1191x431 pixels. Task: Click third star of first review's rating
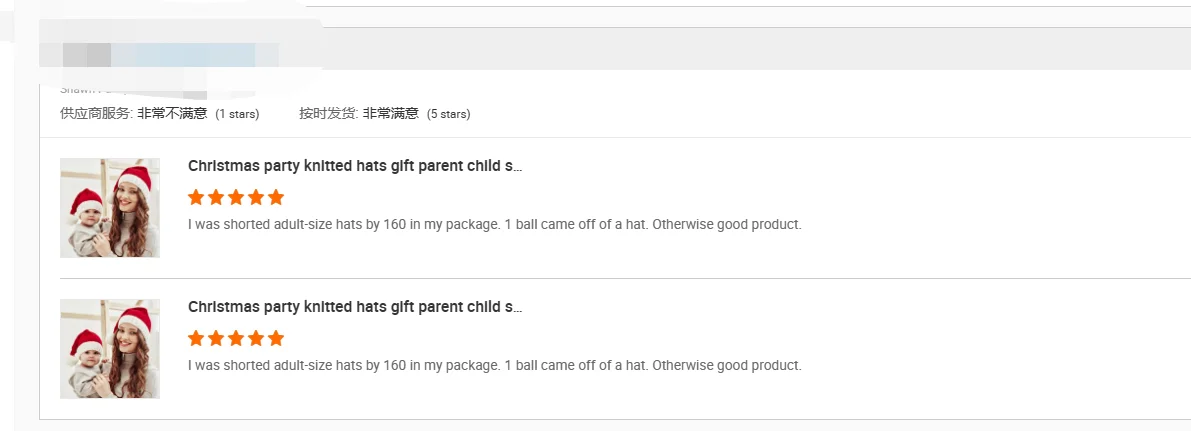pyautogui.click(x=236, y=197)
